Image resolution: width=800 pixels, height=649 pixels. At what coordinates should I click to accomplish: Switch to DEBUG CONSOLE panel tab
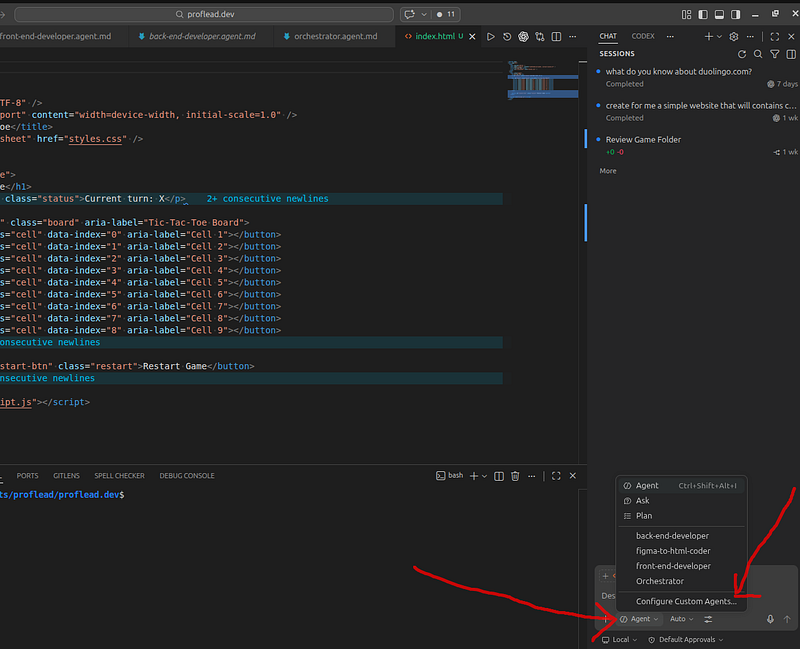coord(187,476)
